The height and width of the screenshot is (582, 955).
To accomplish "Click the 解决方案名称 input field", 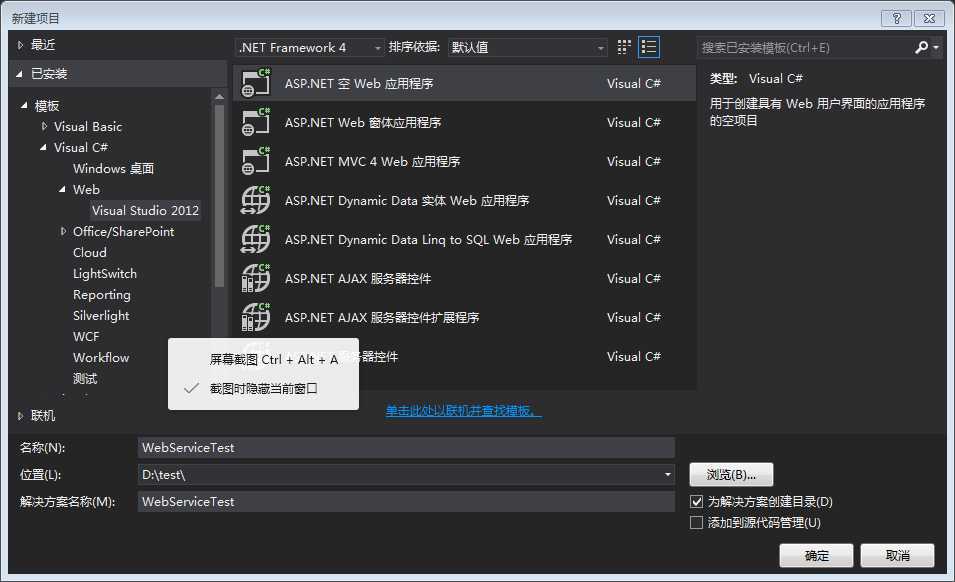I will tap(406, 502).
